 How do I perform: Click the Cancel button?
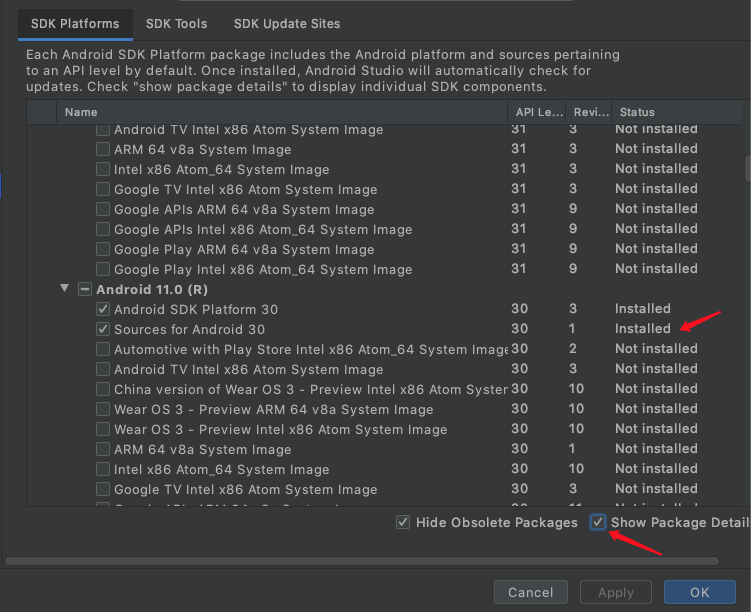[531, 592]
